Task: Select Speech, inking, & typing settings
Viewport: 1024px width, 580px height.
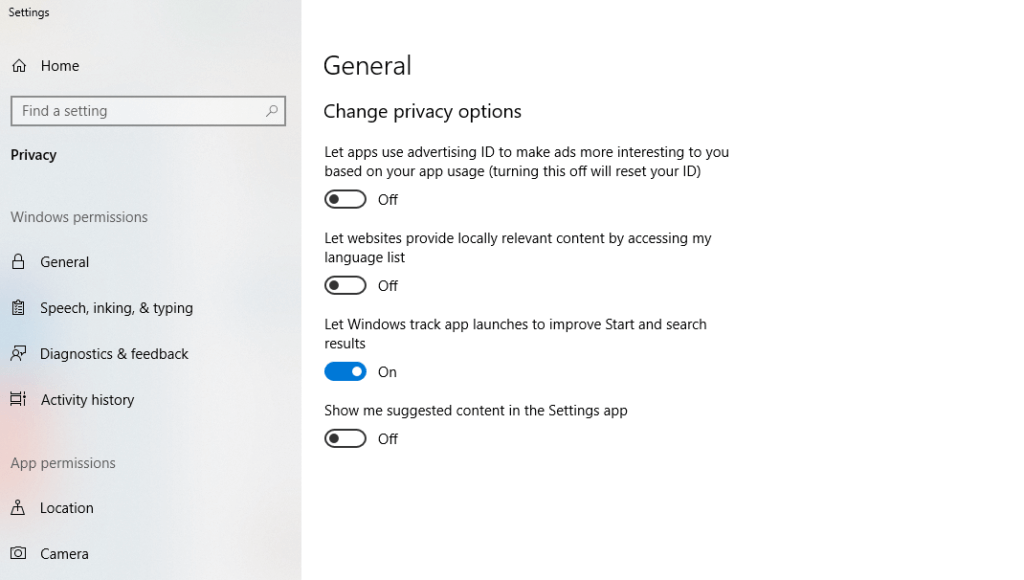Action: (x=116, y=308)
